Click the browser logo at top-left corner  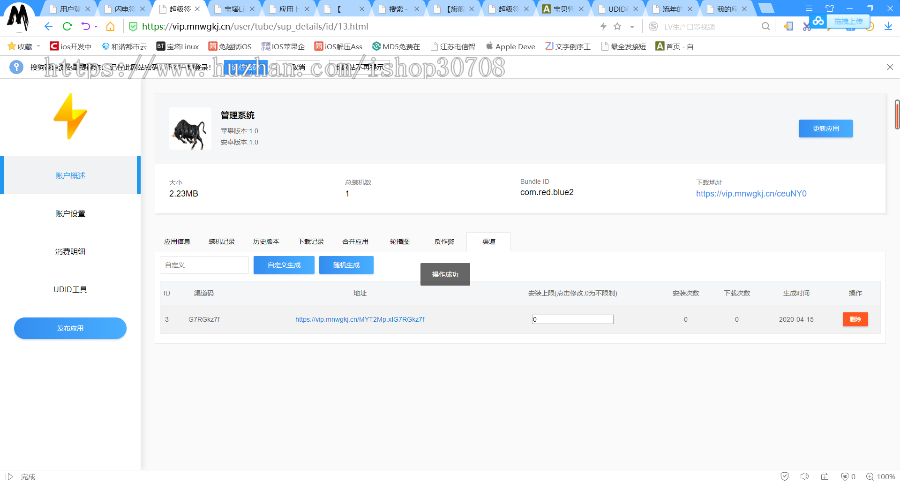pyautogui.click(x=18, y=17)
